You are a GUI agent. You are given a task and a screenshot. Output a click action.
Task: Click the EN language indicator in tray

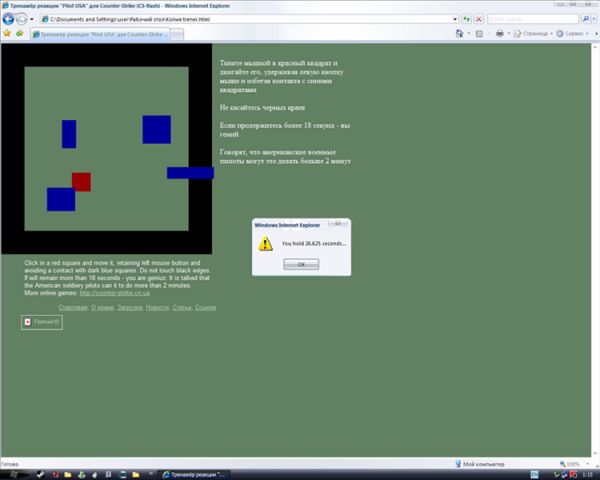pos(535,475)
